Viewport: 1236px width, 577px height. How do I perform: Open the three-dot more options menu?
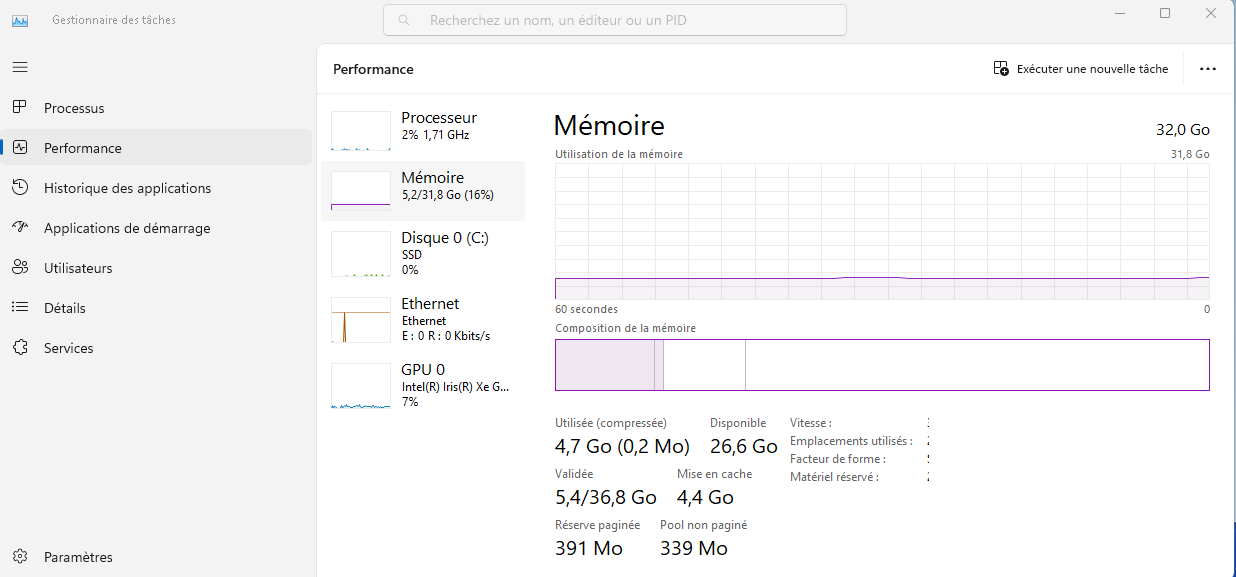[x=1207, y=69]
